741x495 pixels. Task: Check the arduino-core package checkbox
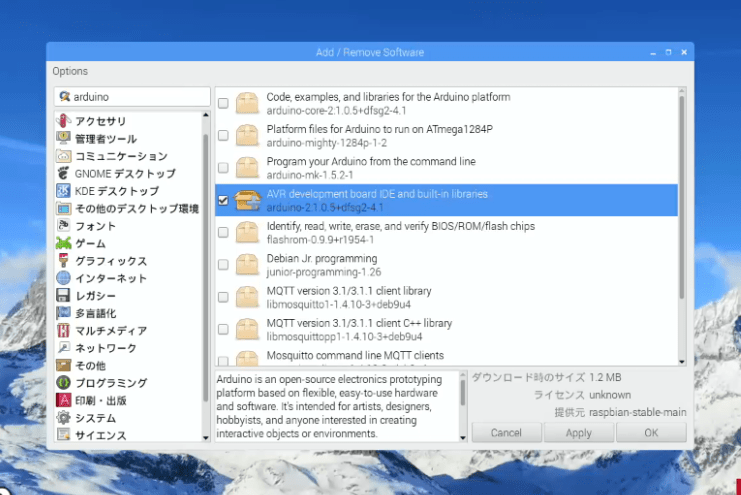point(223,103)
